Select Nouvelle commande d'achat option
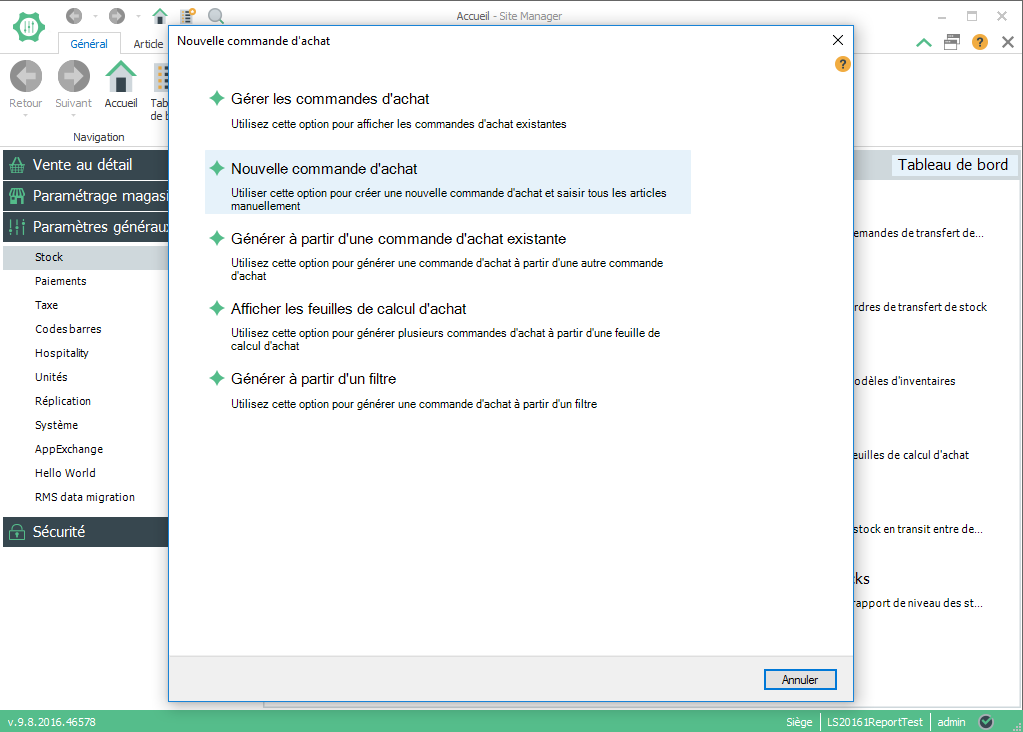The height and width of the screenshot is (732, 1023). click(324, 169)
